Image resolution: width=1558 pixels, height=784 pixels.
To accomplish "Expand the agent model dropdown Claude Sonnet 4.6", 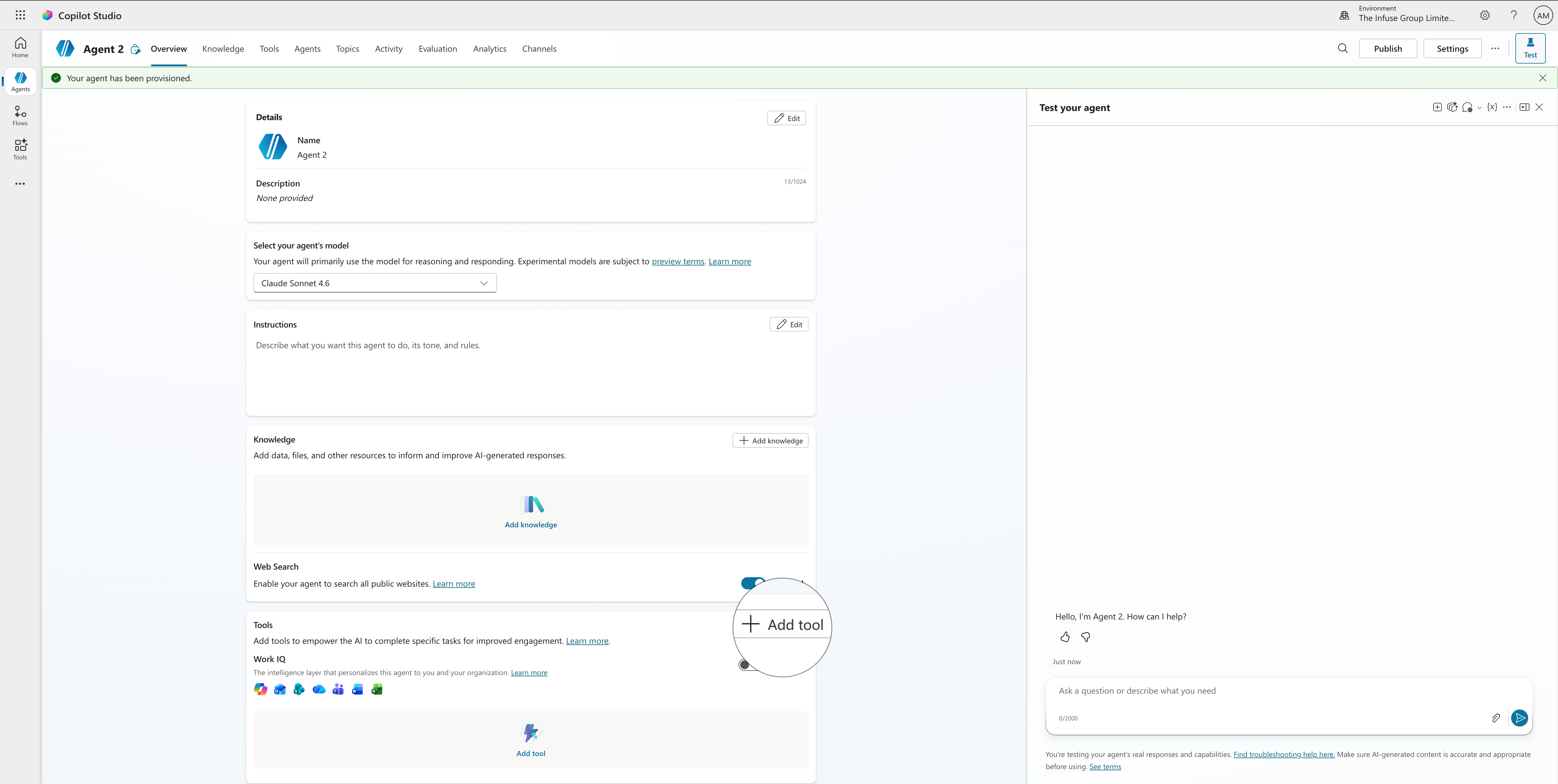I will [375, 283].
